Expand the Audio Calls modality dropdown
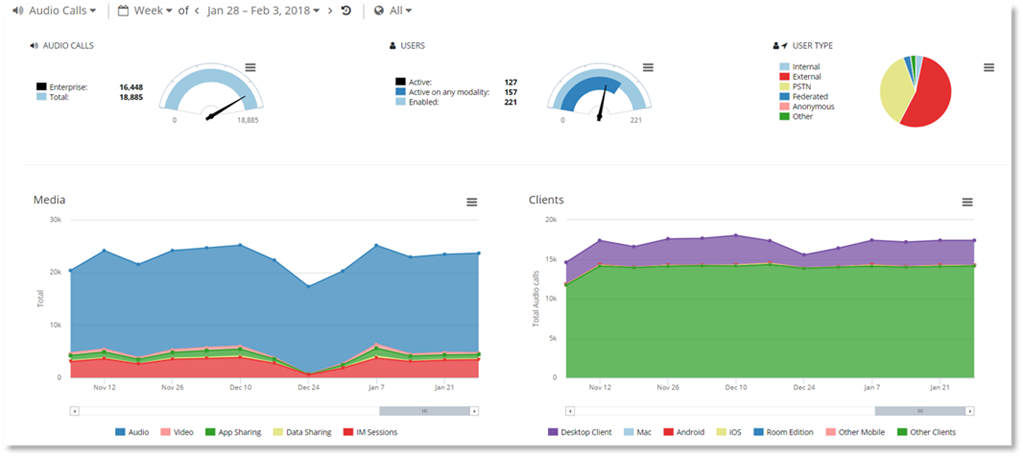The image size is (1023, 457). pyautogui.click(x=54, y=11)
